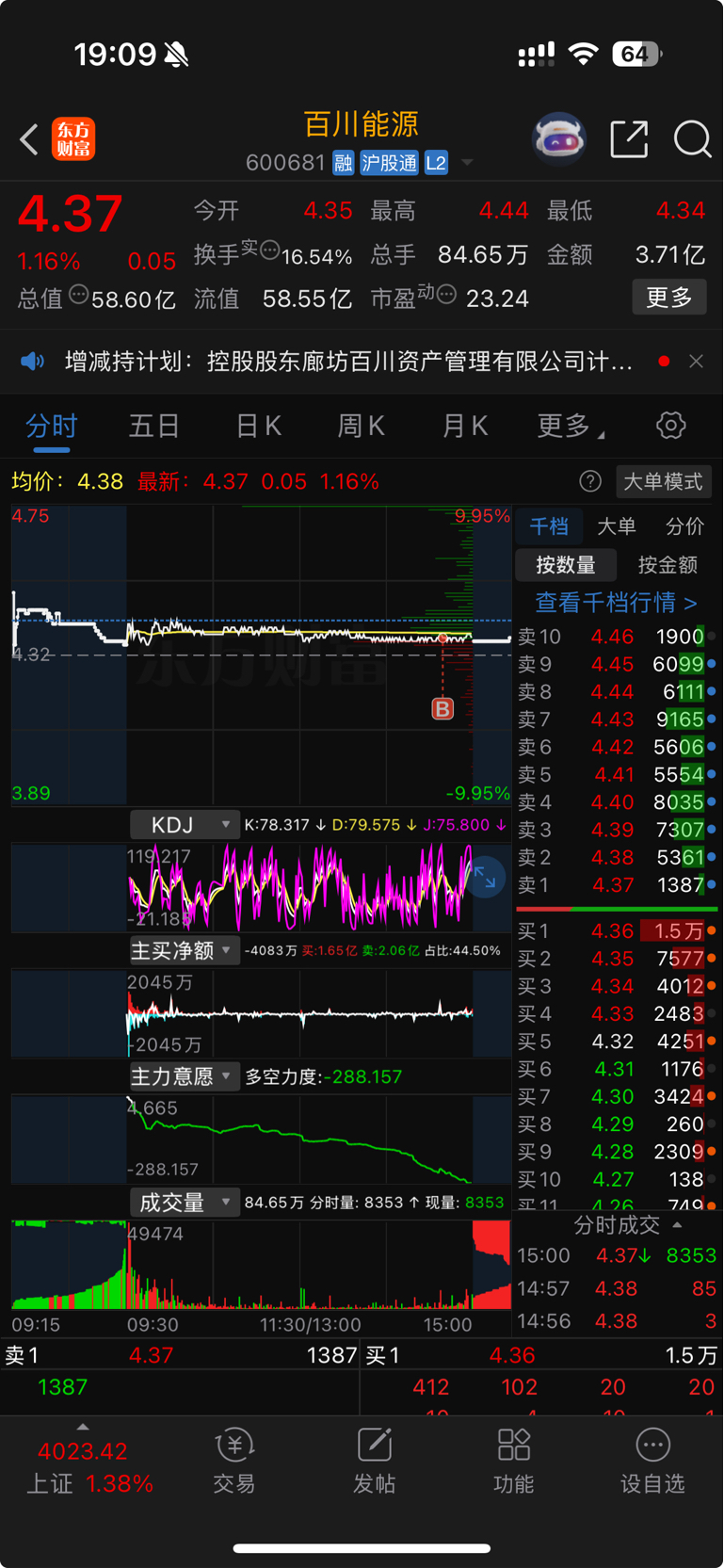Tap the 卖5 row at 4.41
Viewport: 724px width, 1568px height.
point(617,775)
